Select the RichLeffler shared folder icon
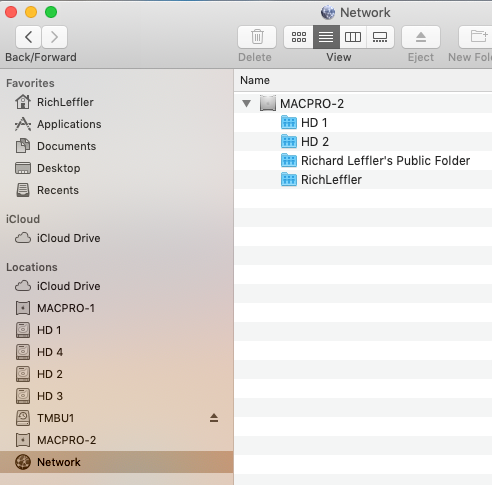The image size is (492, 485). click(x=289, y=179)
